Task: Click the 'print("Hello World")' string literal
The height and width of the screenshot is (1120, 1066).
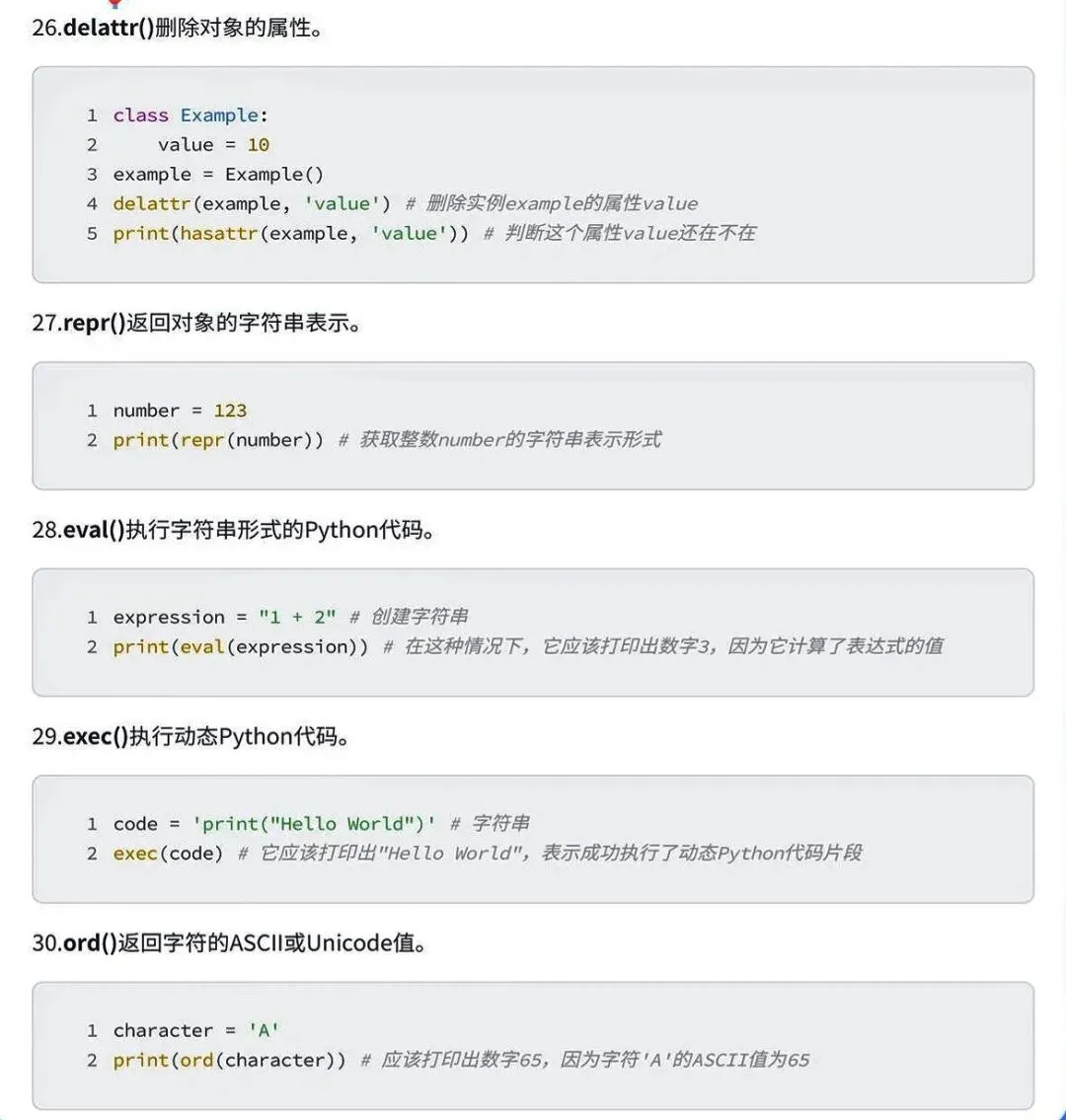Action: [313, 824]
